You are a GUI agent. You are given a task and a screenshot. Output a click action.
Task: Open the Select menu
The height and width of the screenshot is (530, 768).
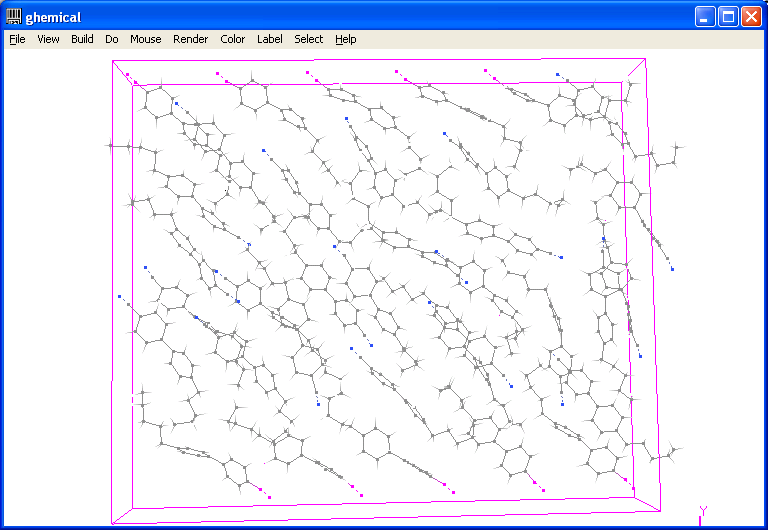click(x=309, y=39)
